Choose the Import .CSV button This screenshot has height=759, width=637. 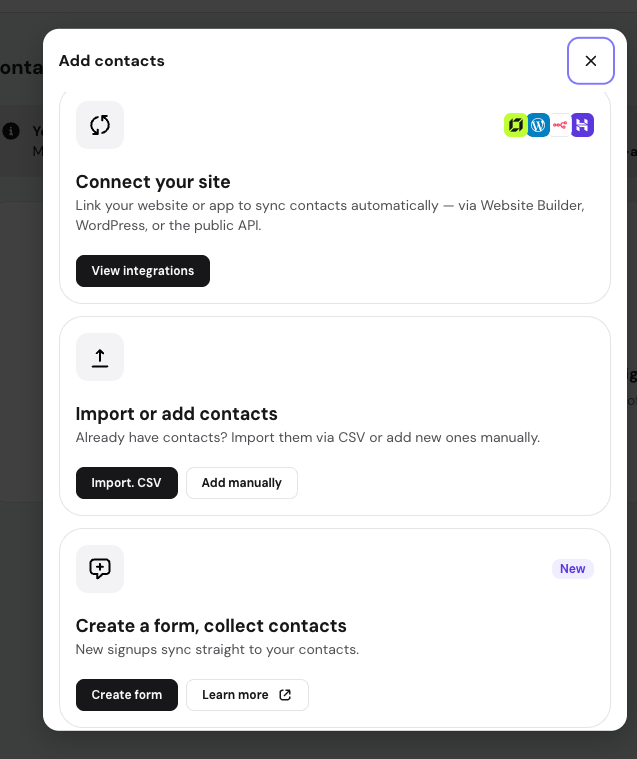pos(127,483)
